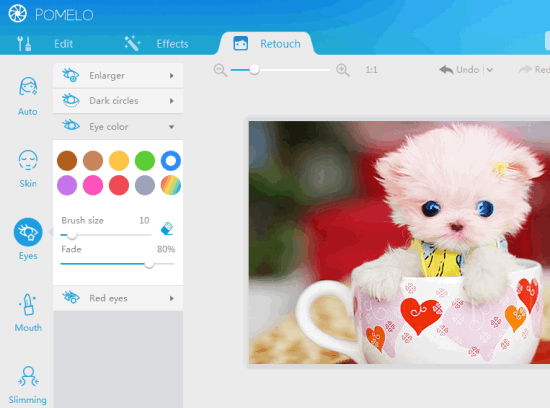550x408 pixels.
Task: Select the Skin retouch tool
Action: [28, 168]
